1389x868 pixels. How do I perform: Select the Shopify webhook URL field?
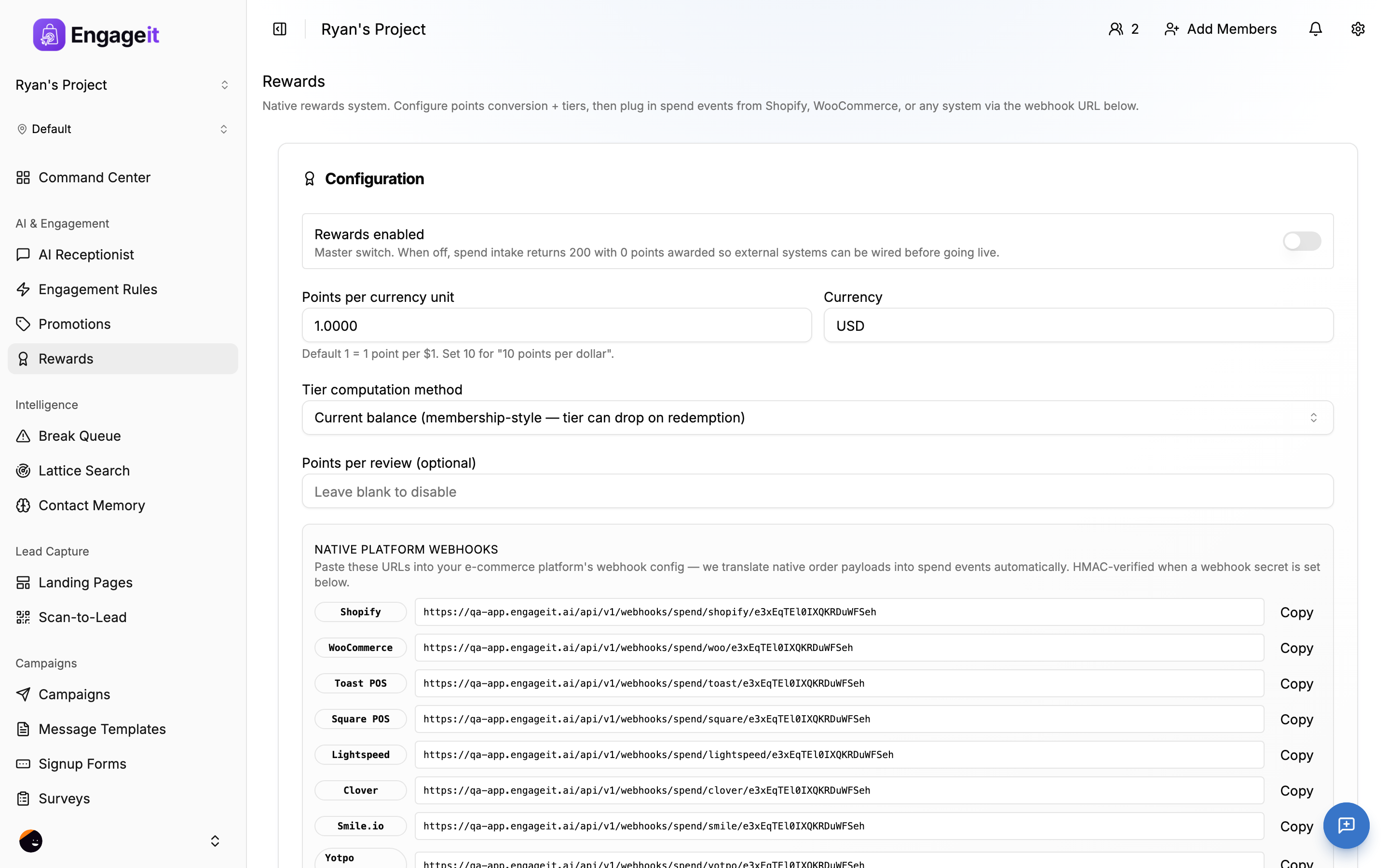(839, 612)
